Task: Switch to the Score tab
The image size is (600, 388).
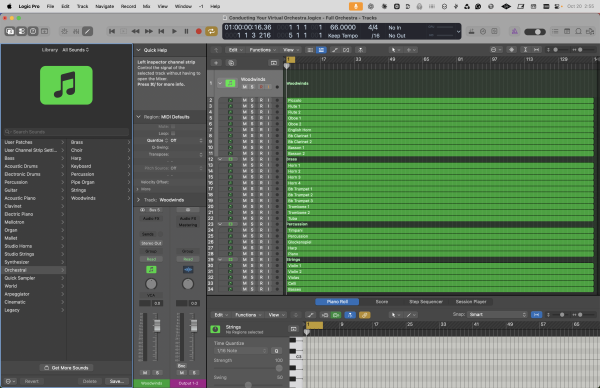Action: [x=382, y=302]
